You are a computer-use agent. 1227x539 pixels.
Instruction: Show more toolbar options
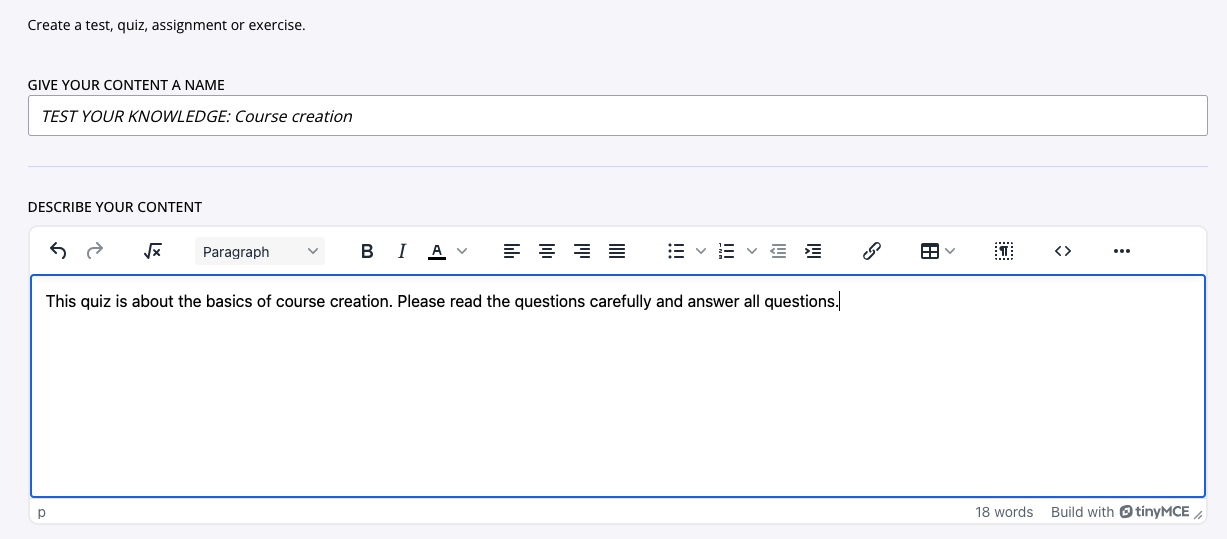(1122, 251)
